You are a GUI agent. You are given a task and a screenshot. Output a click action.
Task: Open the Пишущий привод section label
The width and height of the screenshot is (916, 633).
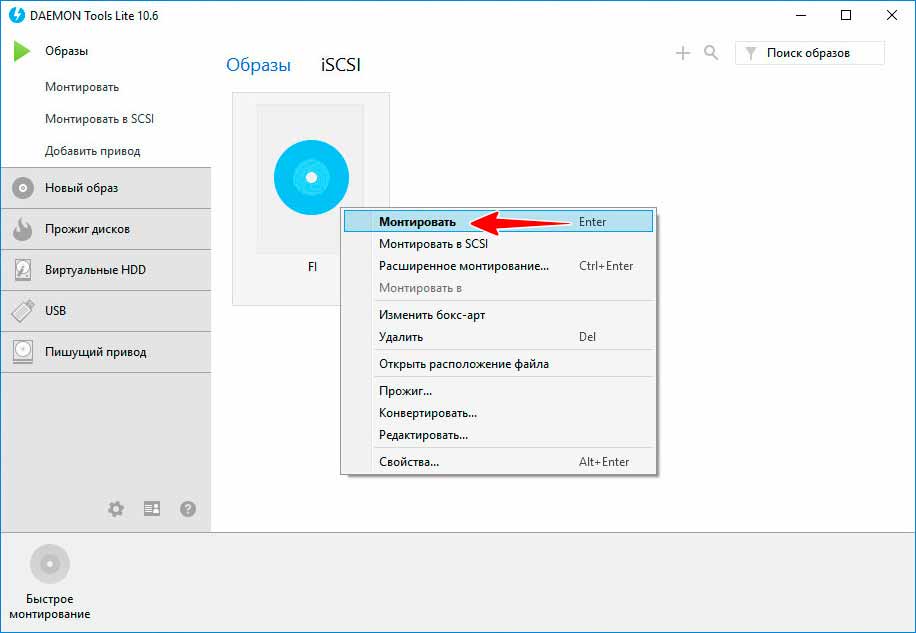[x=95, y=352]
